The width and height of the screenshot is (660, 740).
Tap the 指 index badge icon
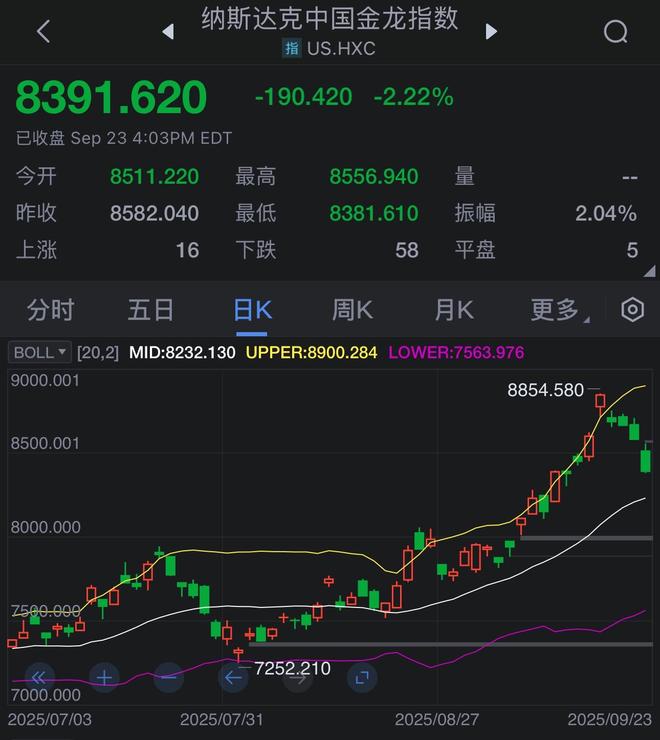[x=292, y=48]
